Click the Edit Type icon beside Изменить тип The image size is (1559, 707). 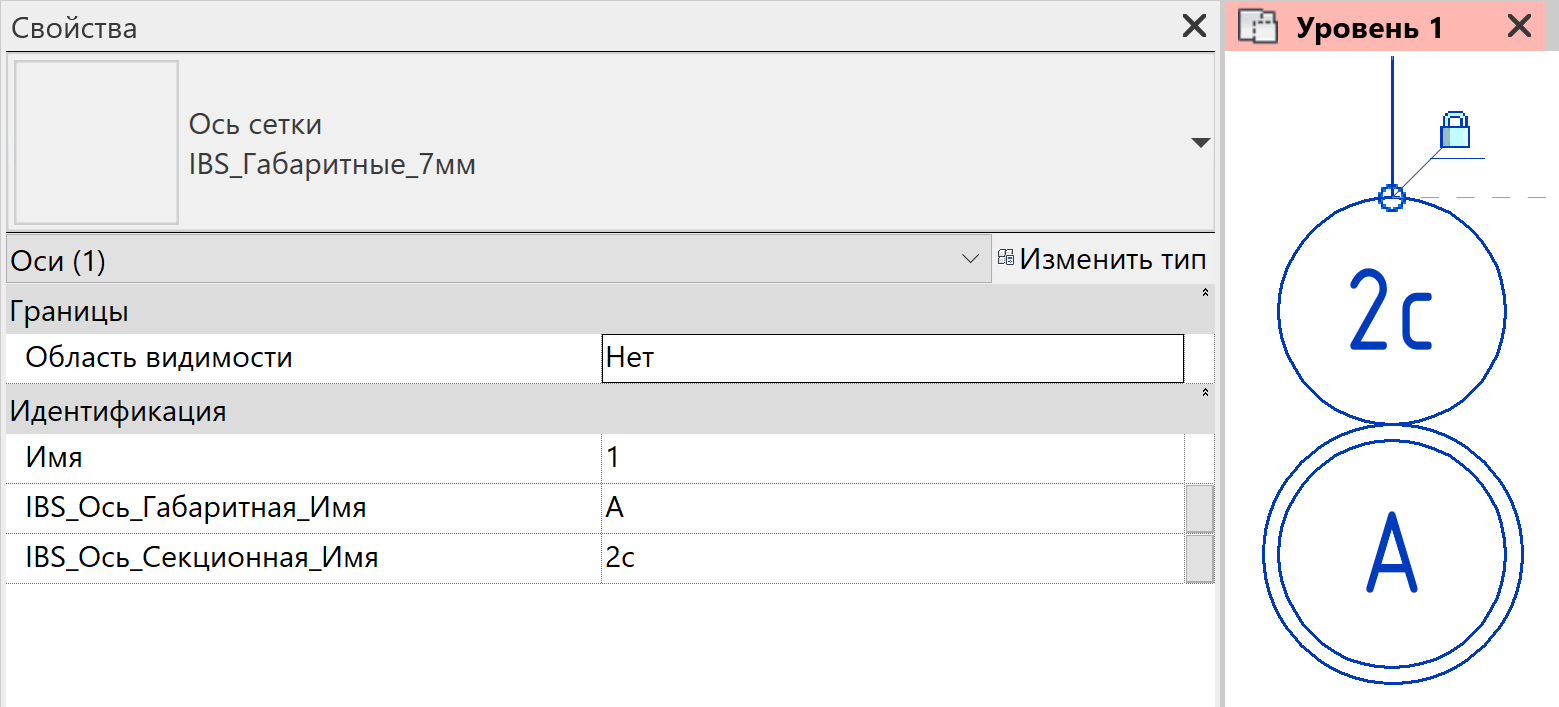click(1006, 259)
